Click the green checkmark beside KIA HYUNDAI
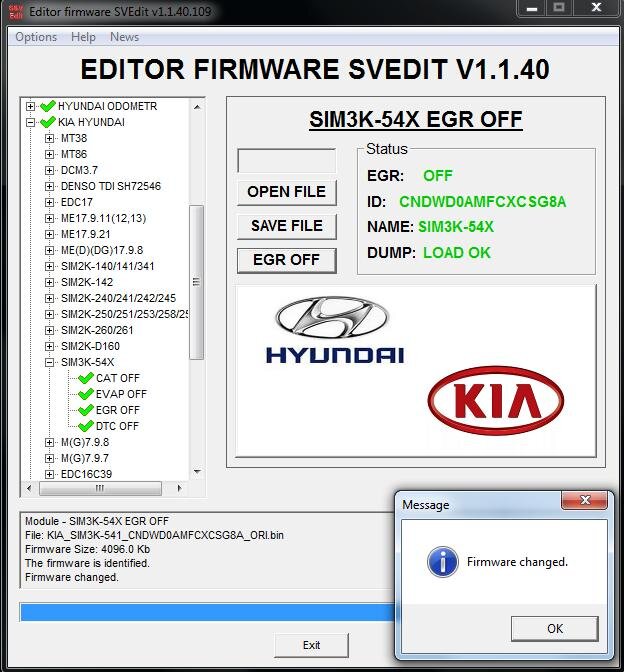The height and width of the screenshot is (672, 624). click(48, 122)
